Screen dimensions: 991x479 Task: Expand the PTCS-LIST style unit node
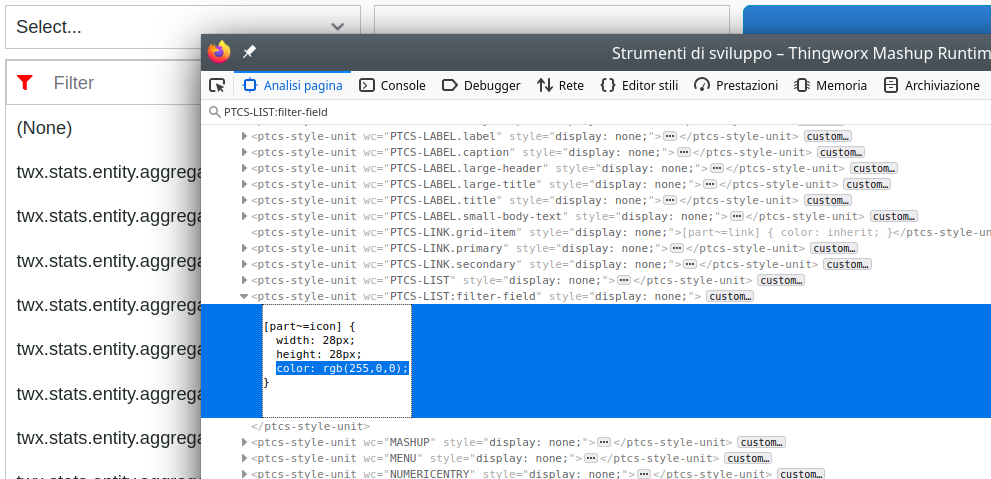[244, 280]
